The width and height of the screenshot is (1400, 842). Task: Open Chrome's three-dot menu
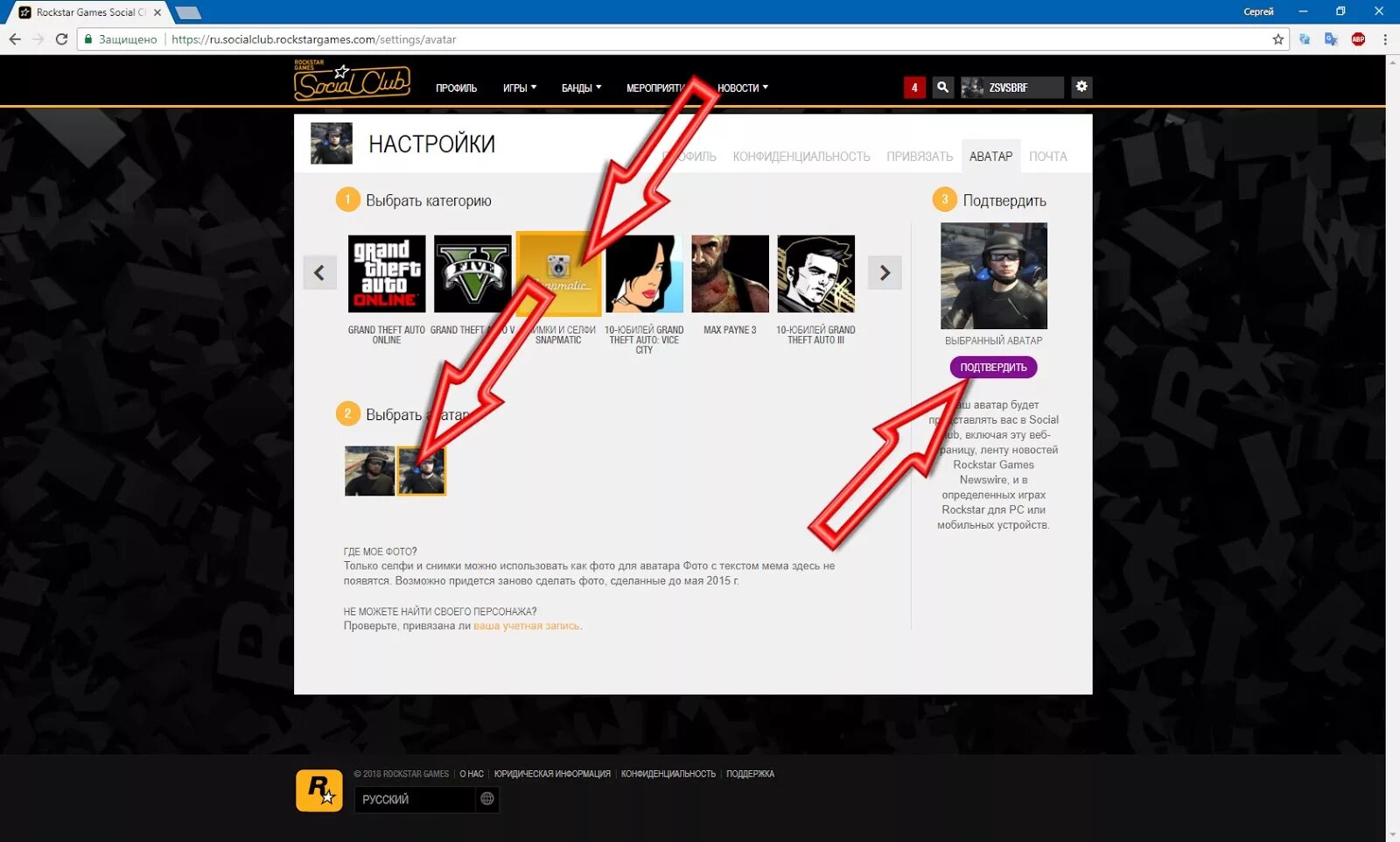tap(1385, 39)
